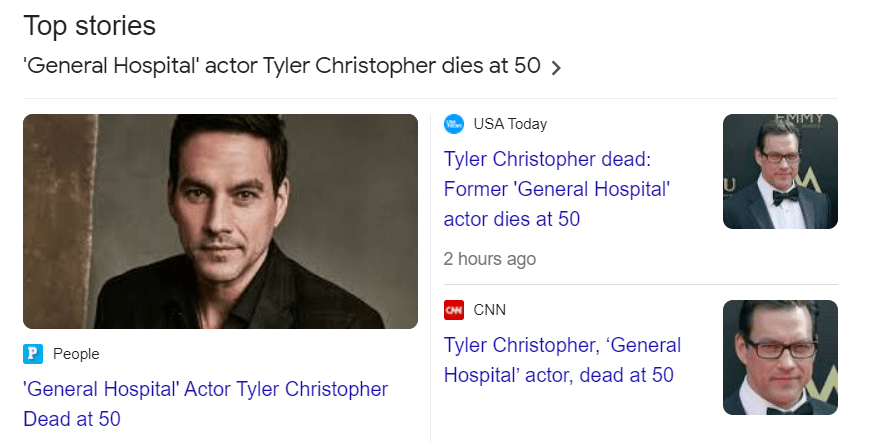The image size is (876, 443).
Task: Expand the top story via the chevron arrow
Action: click(557, 68)
